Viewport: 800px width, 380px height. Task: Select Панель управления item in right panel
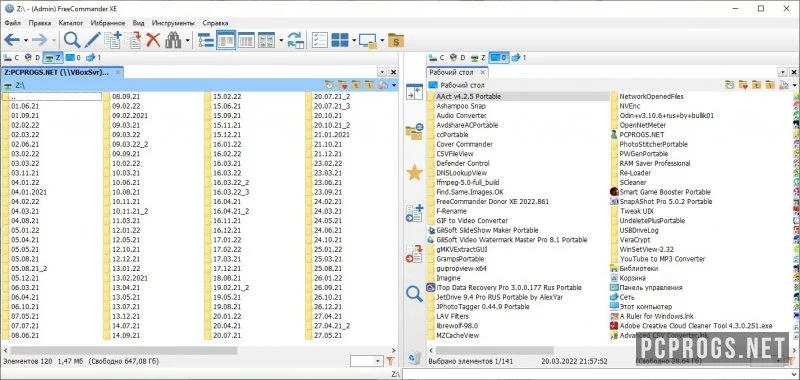tap(646, 288)
